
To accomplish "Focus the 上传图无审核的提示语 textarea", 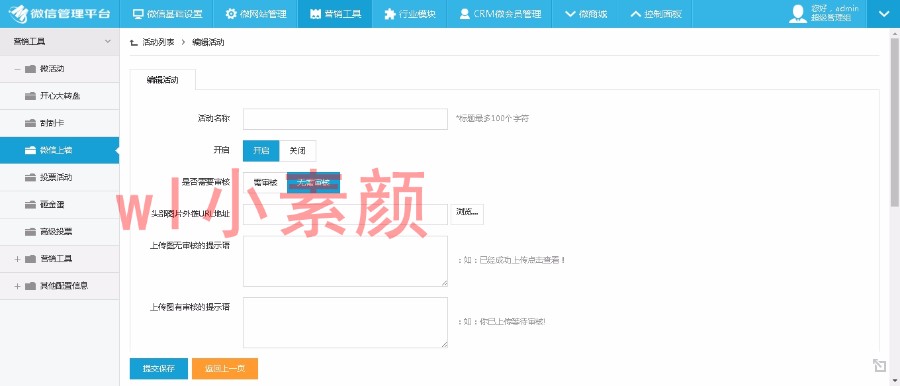I will tap(346, 261).
